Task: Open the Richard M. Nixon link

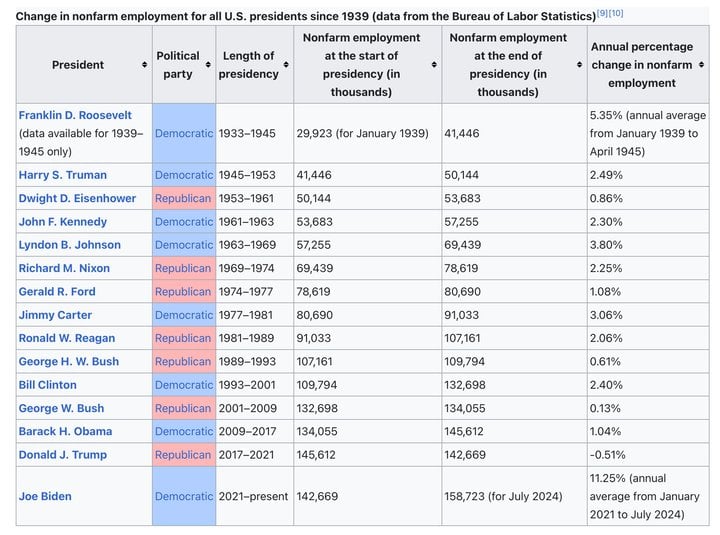Action: coord(64,268)
